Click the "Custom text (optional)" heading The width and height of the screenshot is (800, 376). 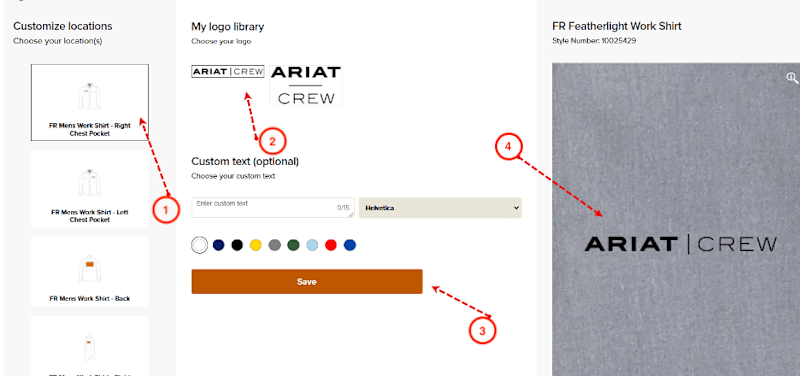click(x=245, y=161)
